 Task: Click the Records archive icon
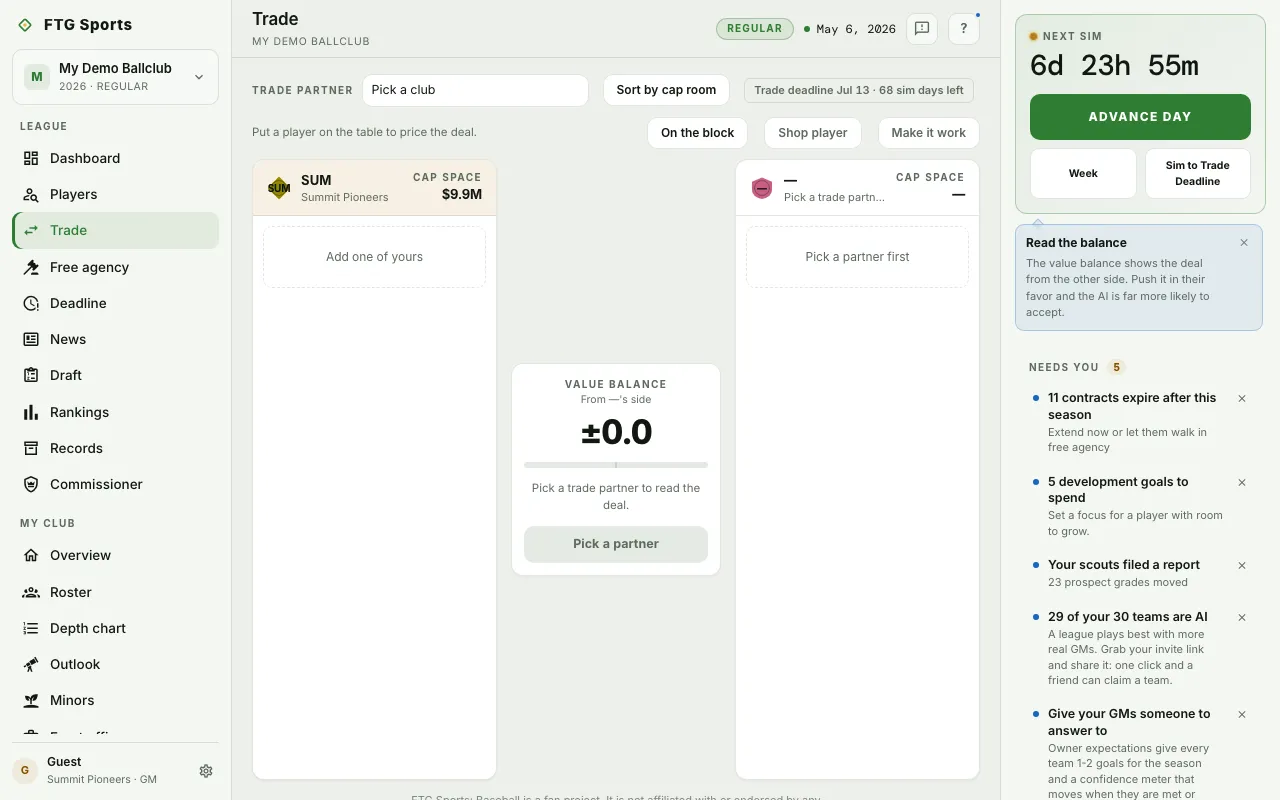click(x=31, y=448)
